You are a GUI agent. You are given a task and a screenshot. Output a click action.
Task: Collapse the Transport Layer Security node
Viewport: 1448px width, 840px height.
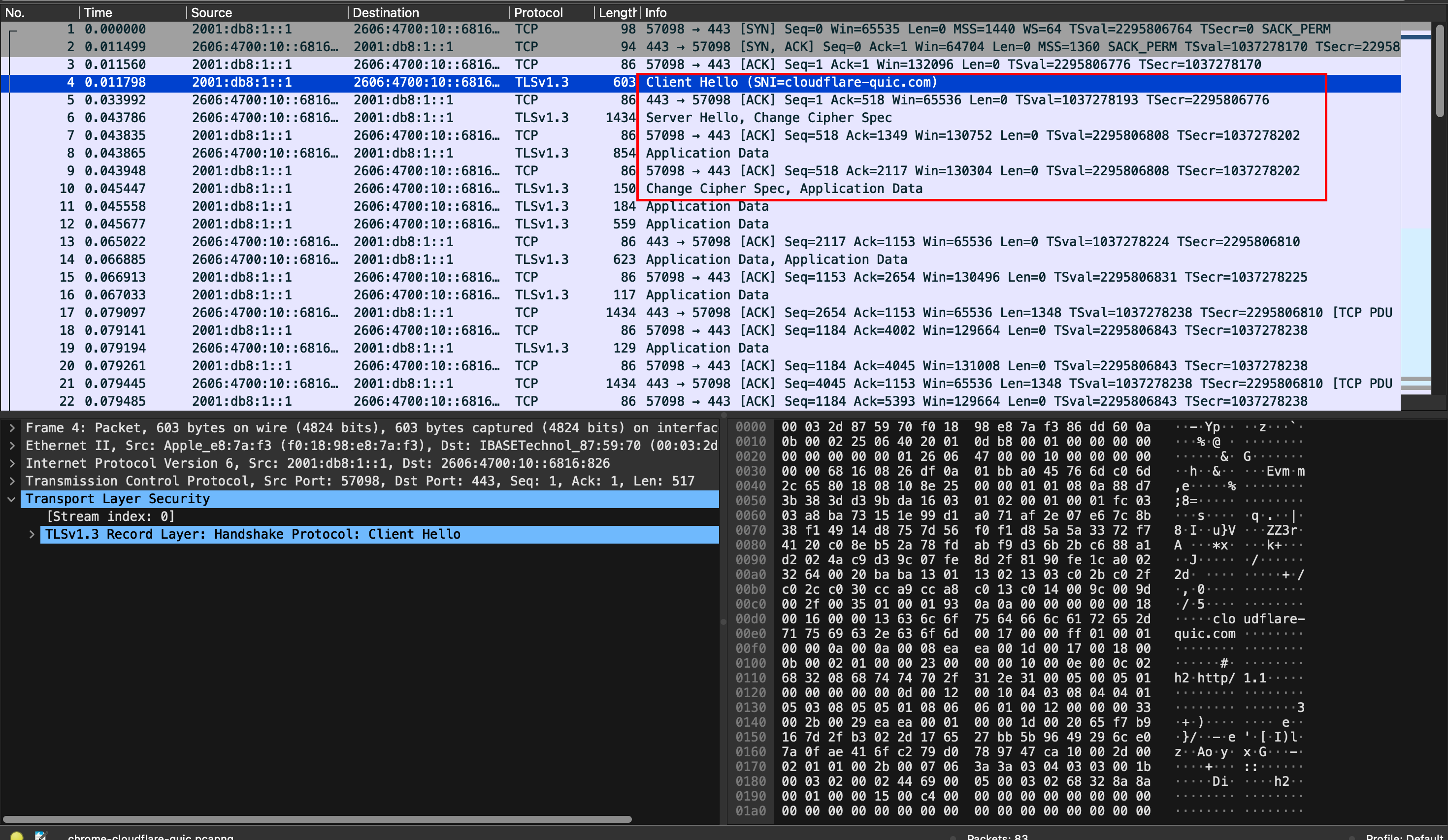pos(11,499)
